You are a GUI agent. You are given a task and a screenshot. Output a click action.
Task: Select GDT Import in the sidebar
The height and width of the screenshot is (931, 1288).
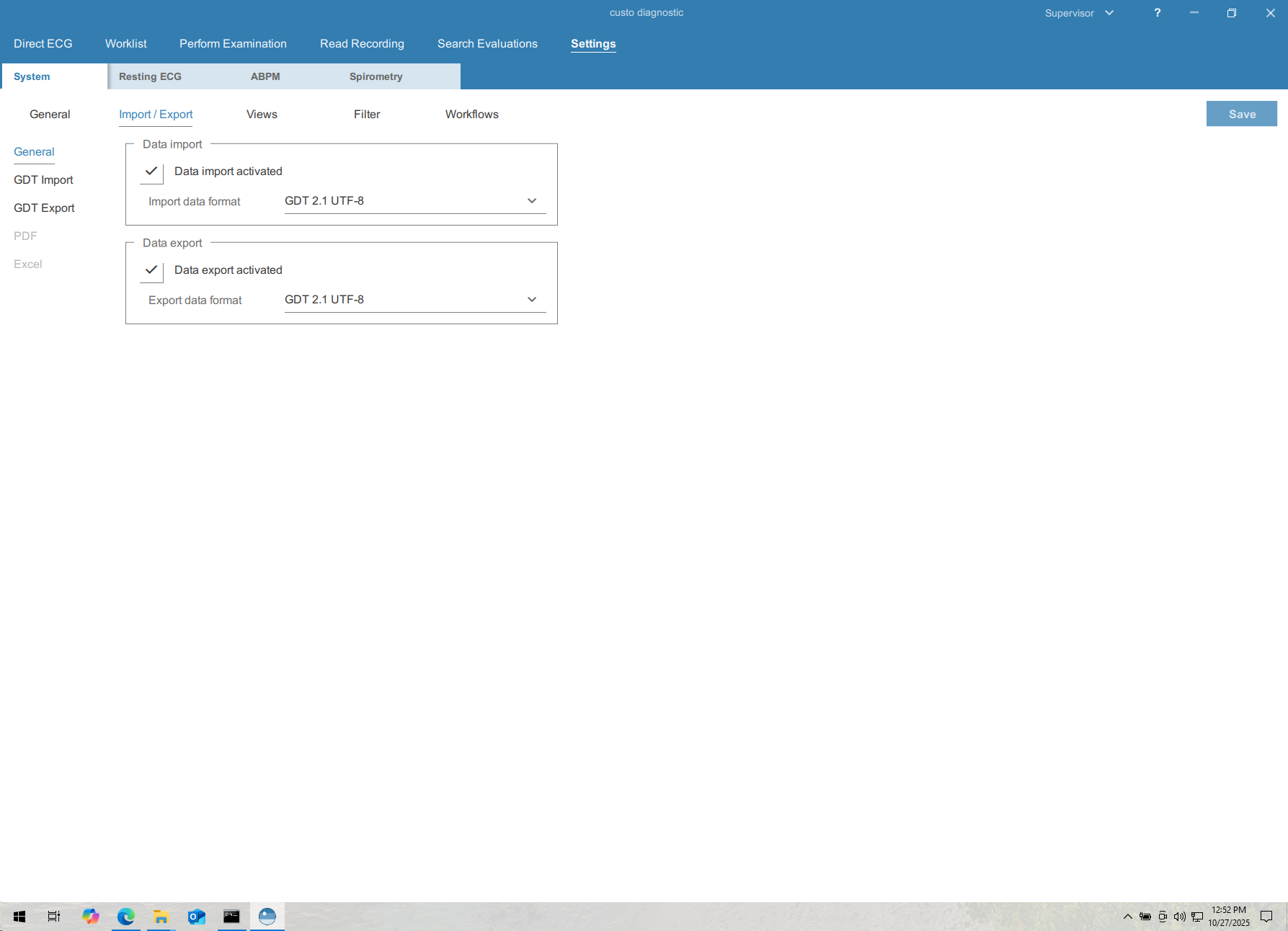[x=43, y=180]
